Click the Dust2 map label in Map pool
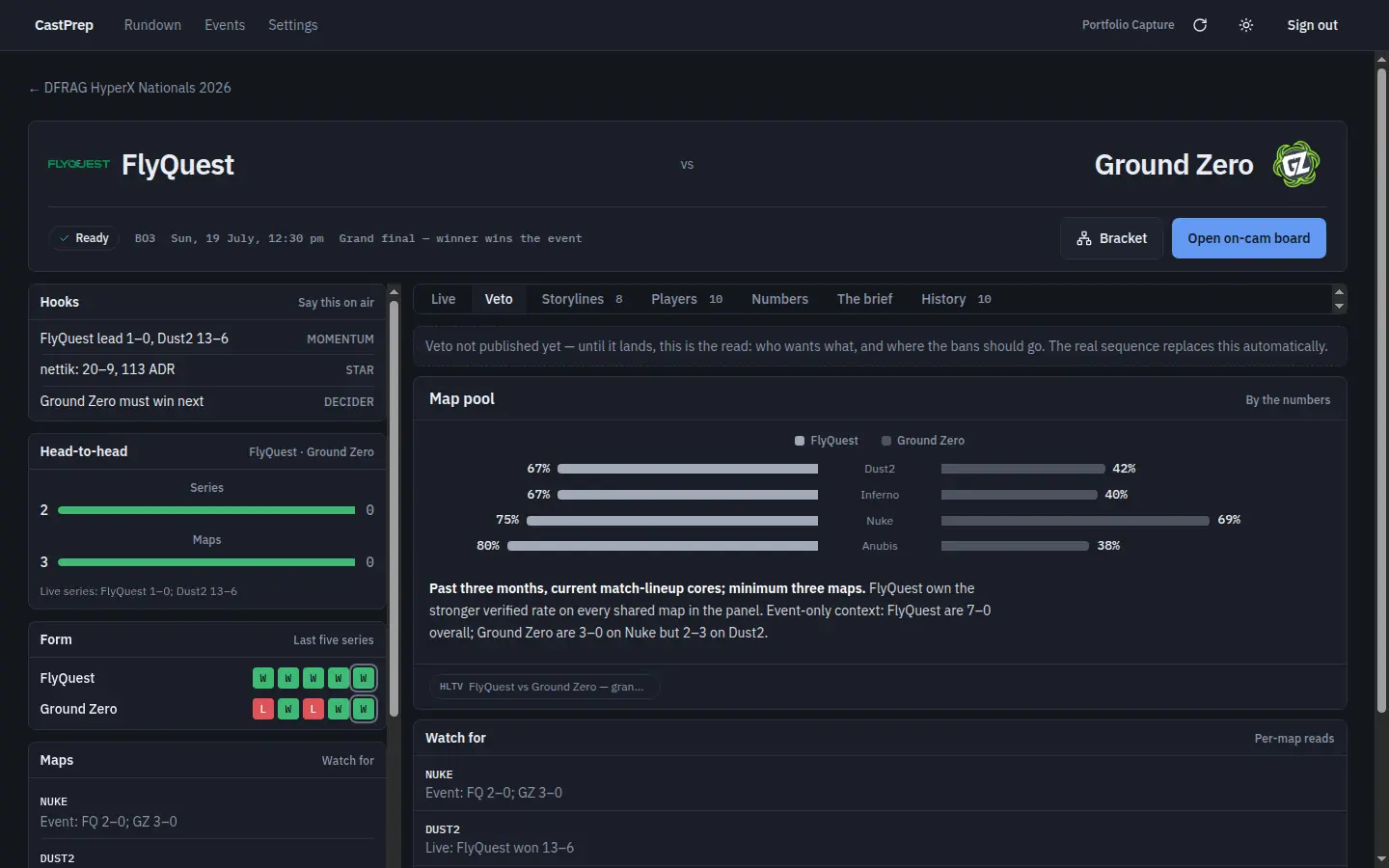 click(x=880, y=469)
